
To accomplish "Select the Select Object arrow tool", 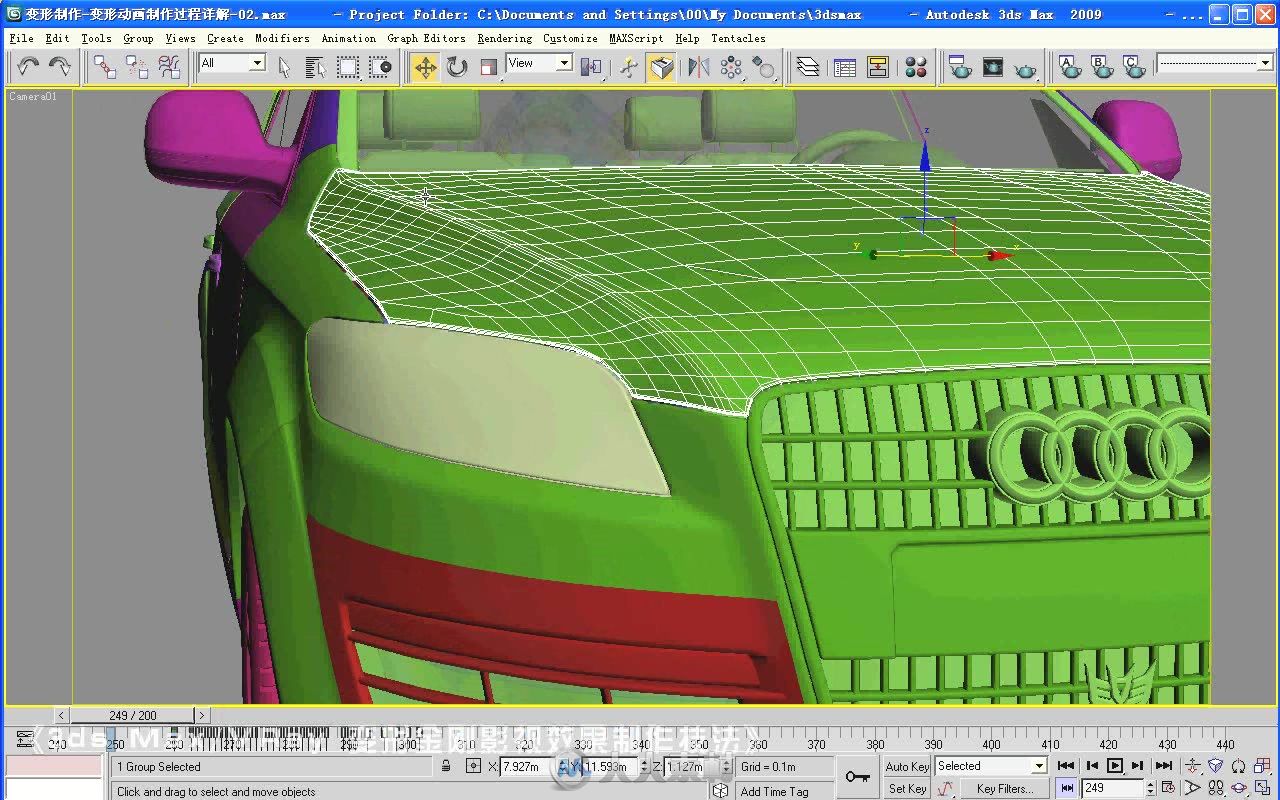I will coord(284,67).
